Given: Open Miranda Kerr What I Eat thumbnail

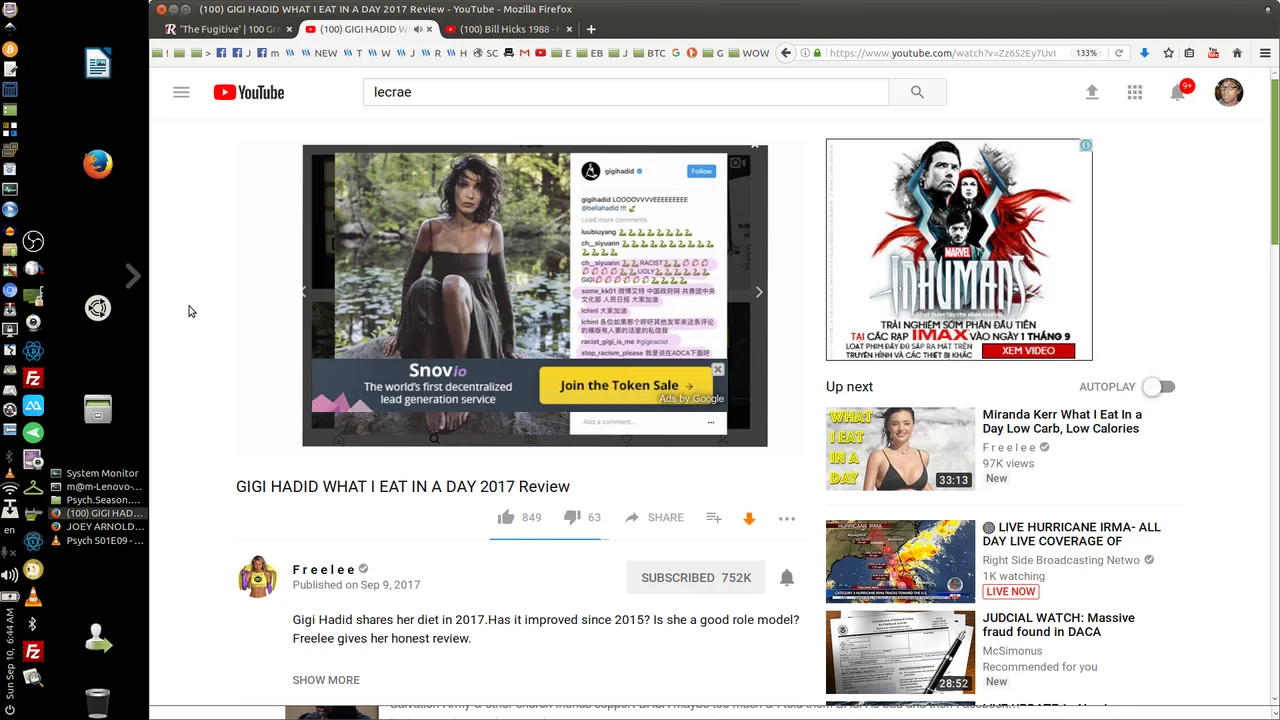Looking at the screenshot, I should (900, 448).
